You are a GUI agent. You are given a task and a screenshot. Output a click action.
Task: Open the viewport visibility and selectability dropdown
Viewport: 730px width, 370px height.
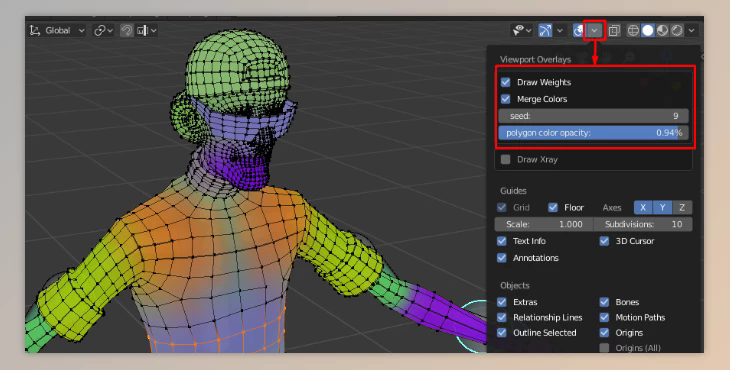click(521, 31)
